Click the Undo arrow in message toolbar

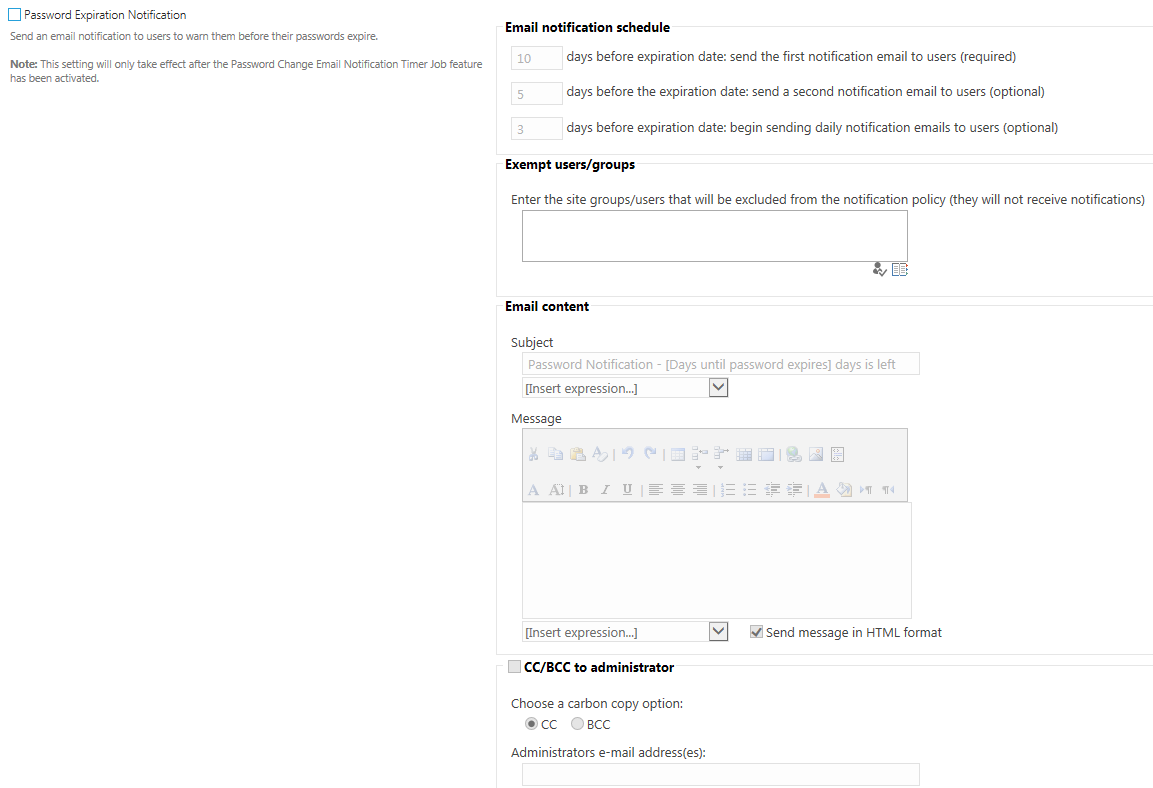(x=627, y=454)
